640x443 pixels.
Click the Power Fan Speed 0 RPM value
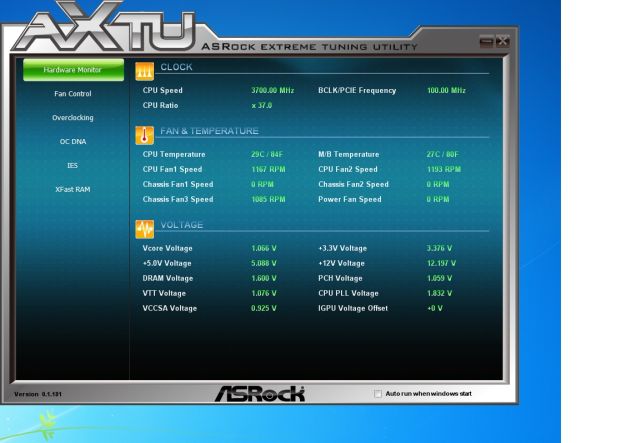click(x=438, y=200)
